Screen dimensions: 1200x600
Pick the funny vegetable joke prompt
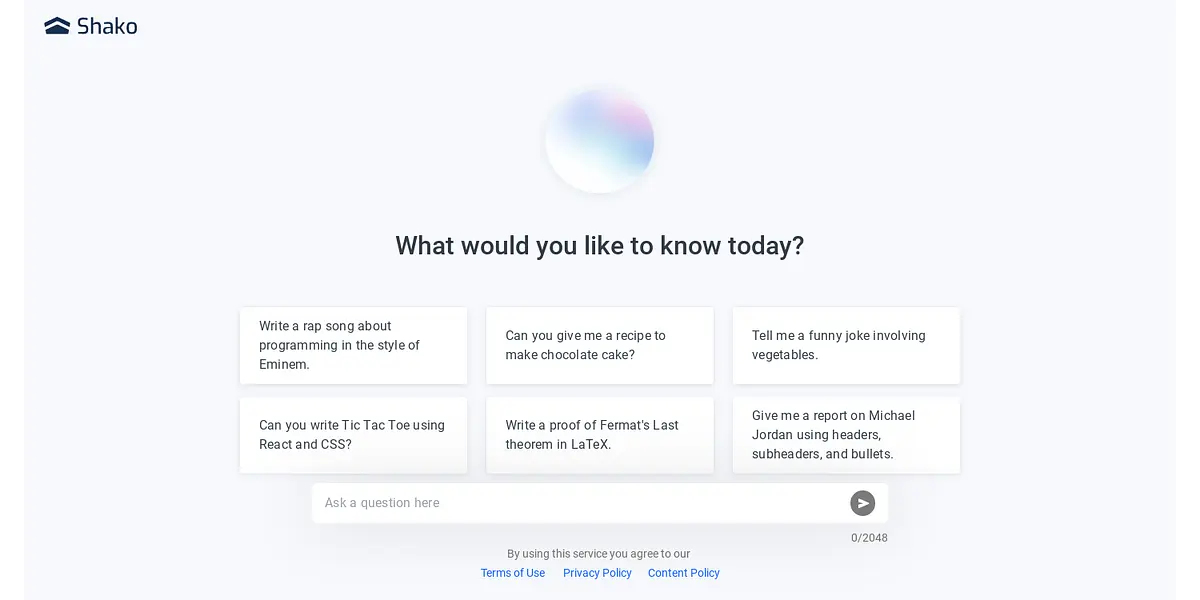[x=846, y=345]
